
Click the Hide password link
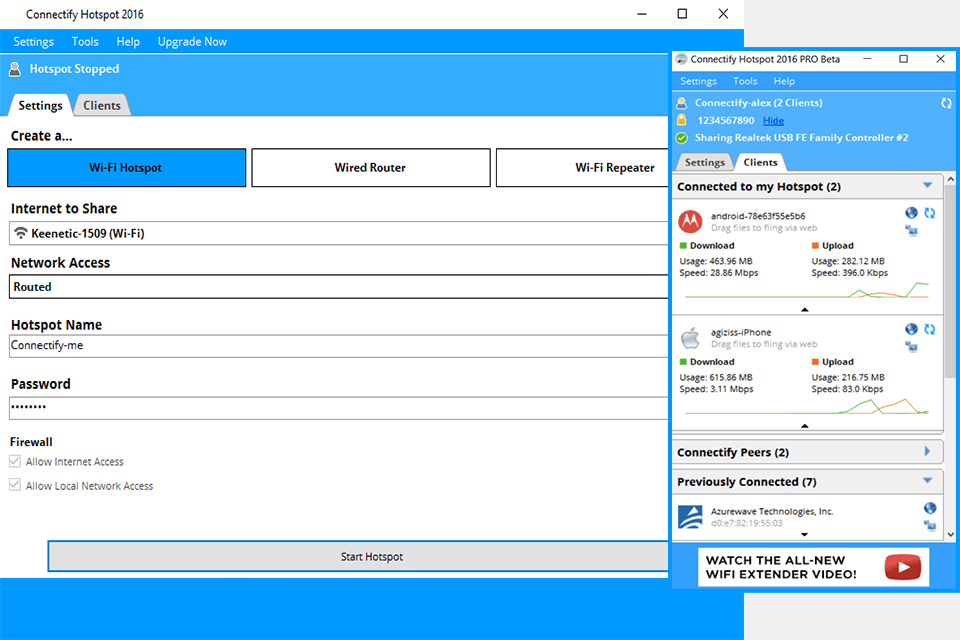[x=773, y=121]
